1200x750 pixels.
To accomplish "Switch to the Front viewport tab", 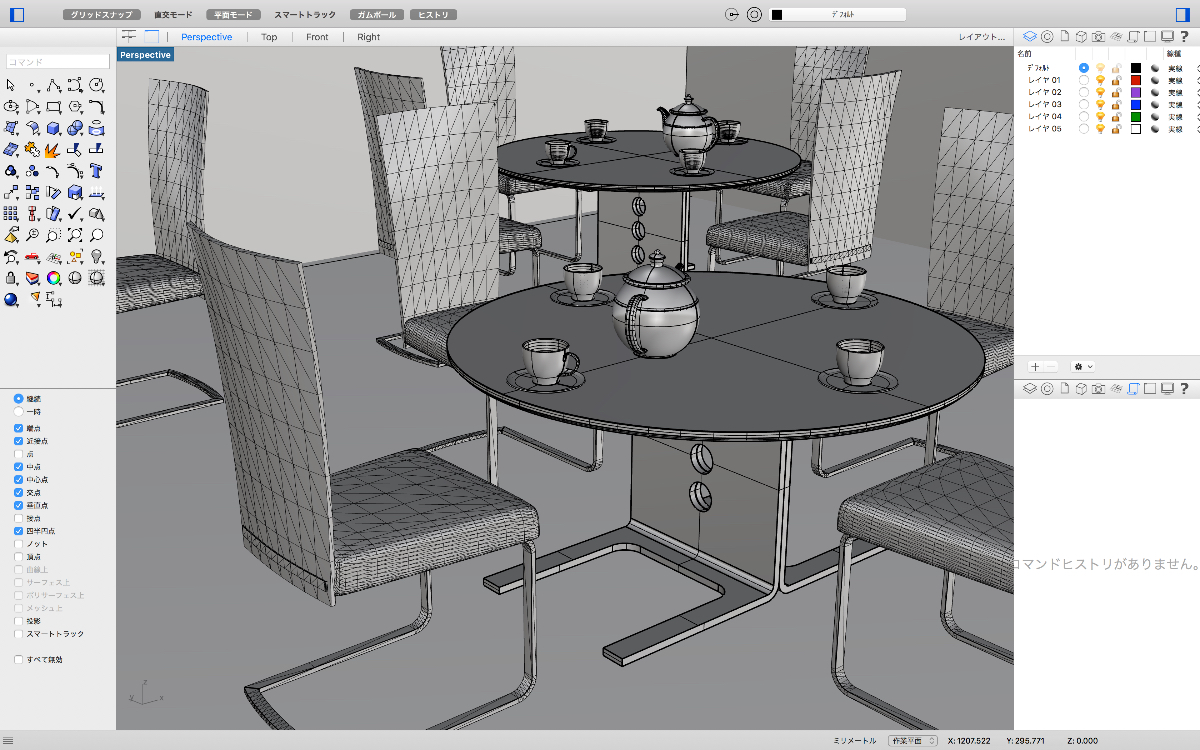I will [317, 37].
